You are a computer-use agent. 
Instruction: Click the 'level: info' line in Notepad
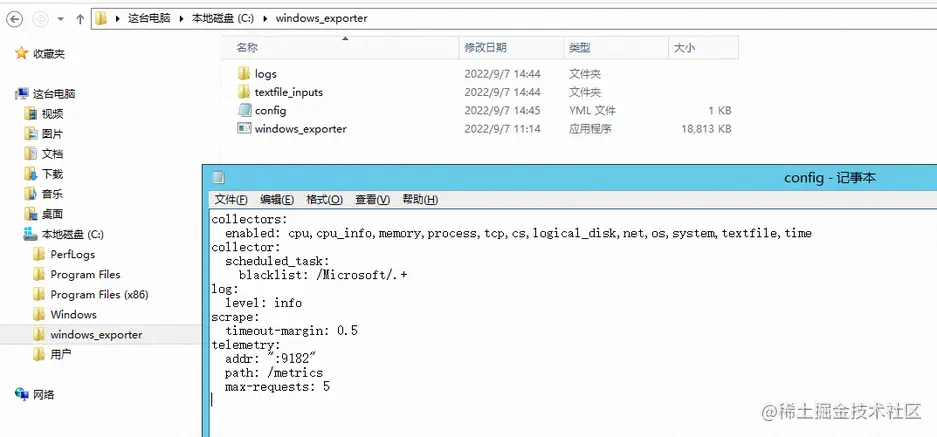click(x=264, y=303)
